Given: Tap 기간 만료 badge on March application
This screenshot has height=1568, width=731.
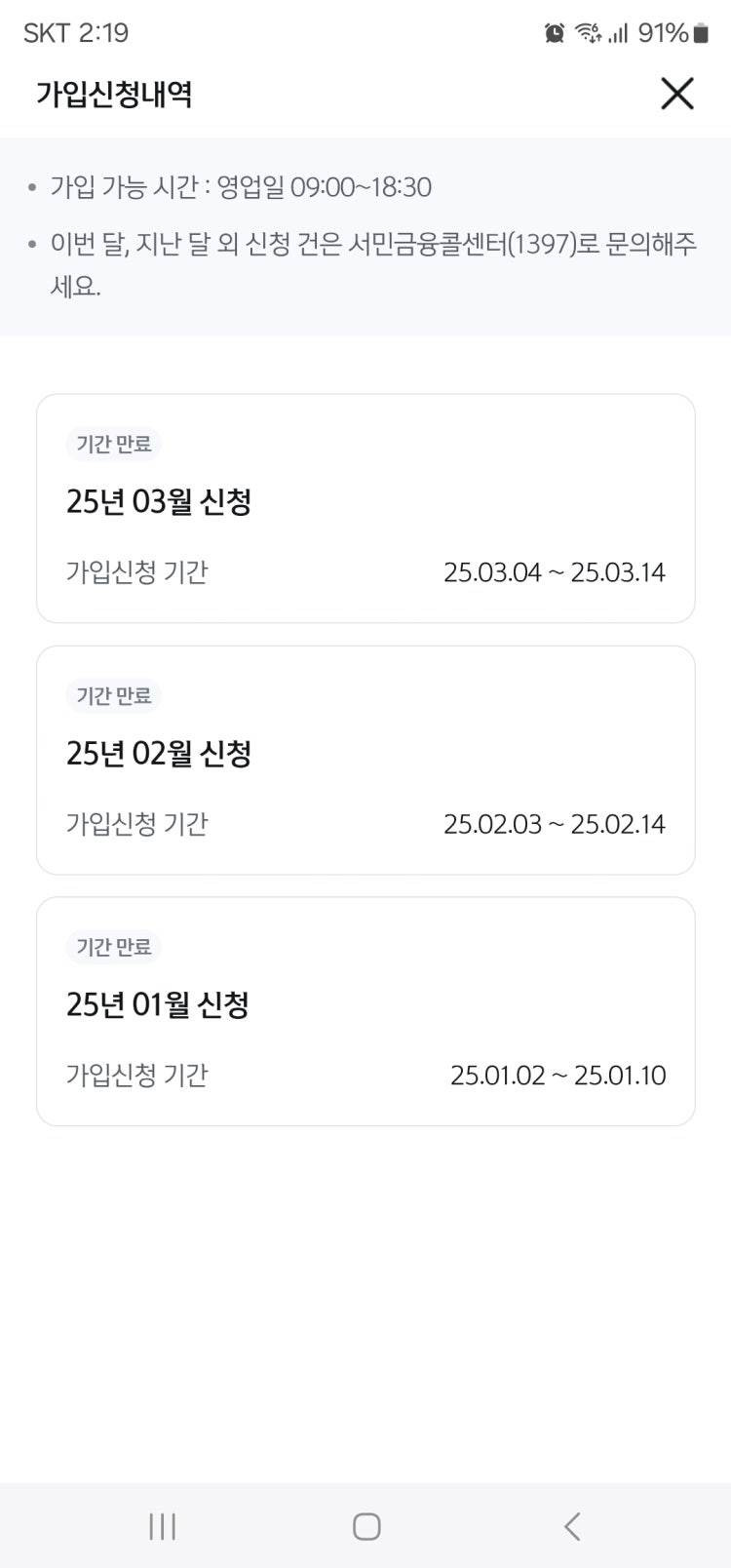Looking at the screenshot, I should click(114, 445).
